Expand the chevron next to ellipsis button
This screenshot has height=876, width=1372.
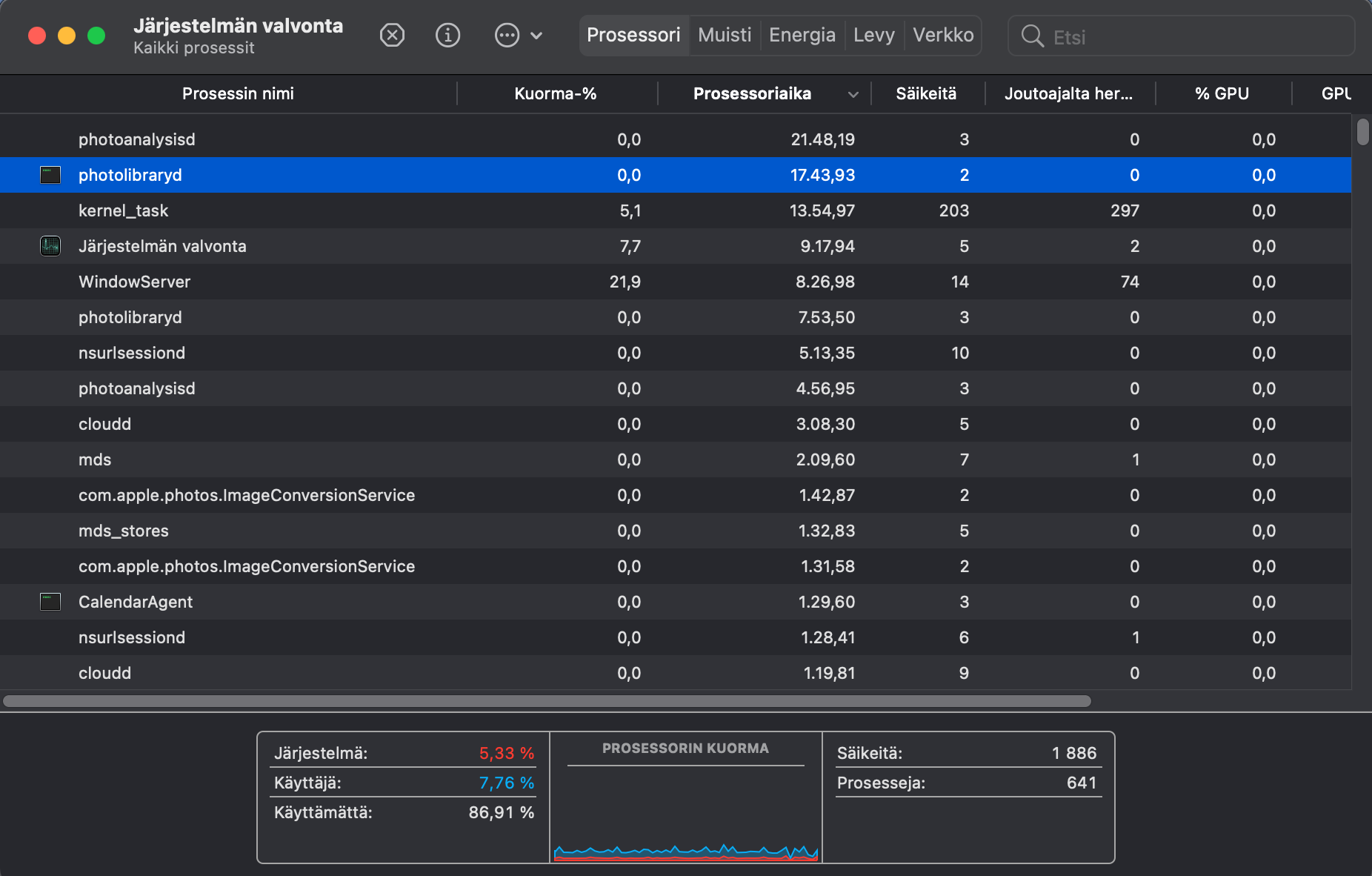pyautogui.click(x=537, y=36)
